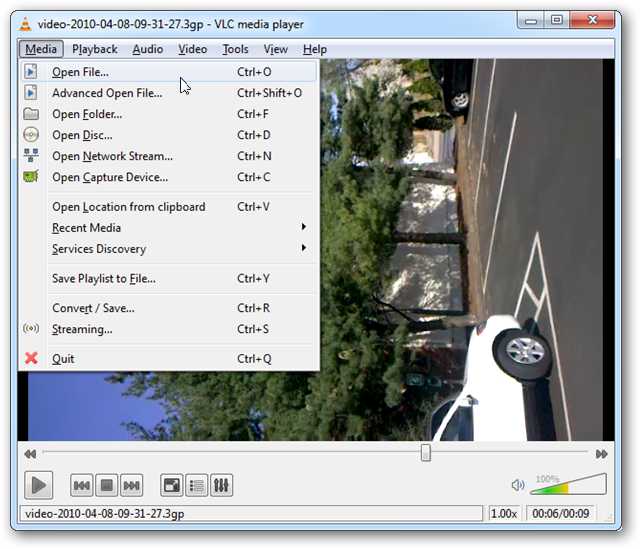Adjust the volume level slider
The height and width of the screenshot is (549, 640).
pos(568,485)
